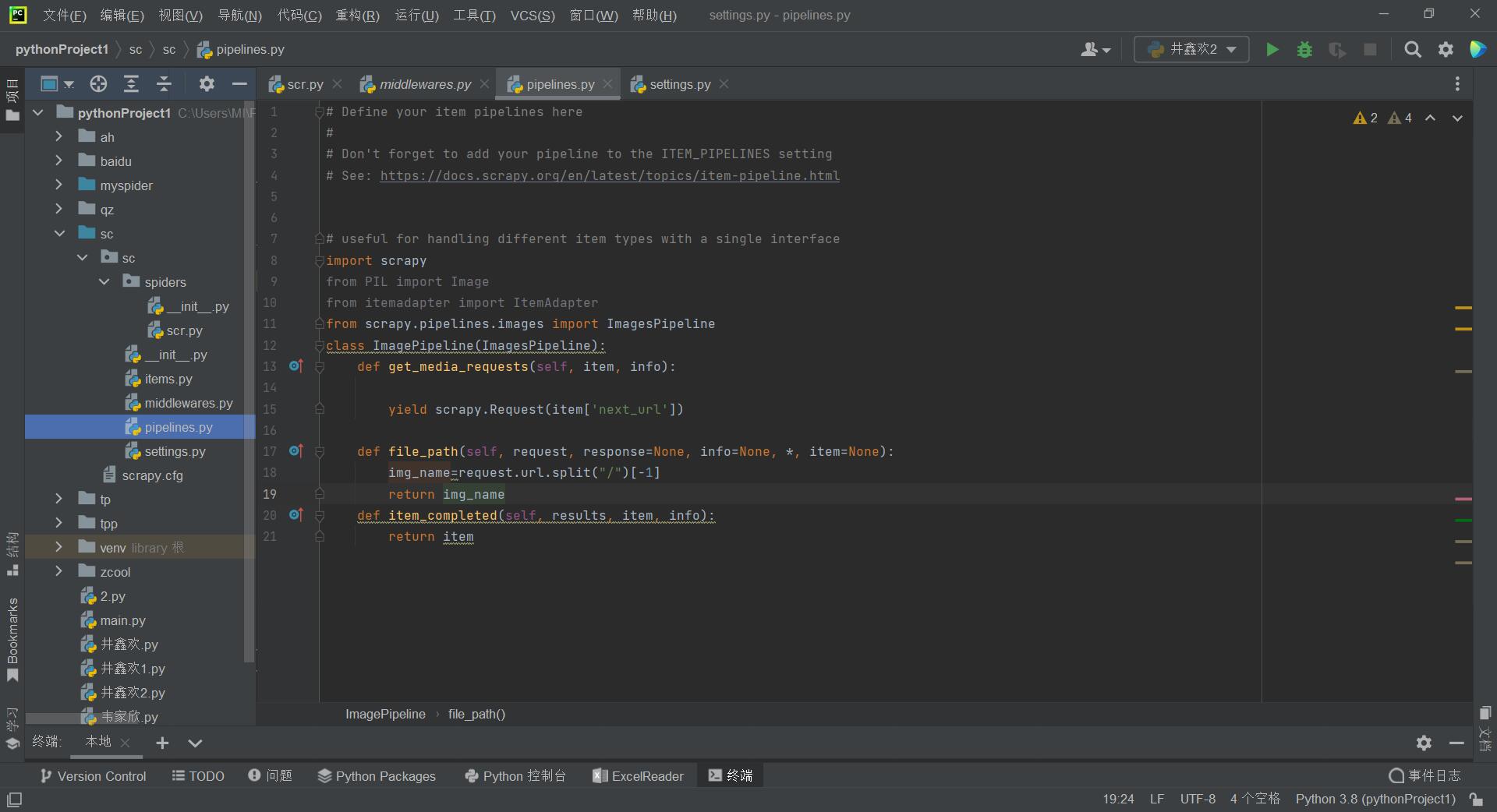This screenshot has width=1497, height=812.
Task: Click the locate current file target icon
Action: coord(98,84)
